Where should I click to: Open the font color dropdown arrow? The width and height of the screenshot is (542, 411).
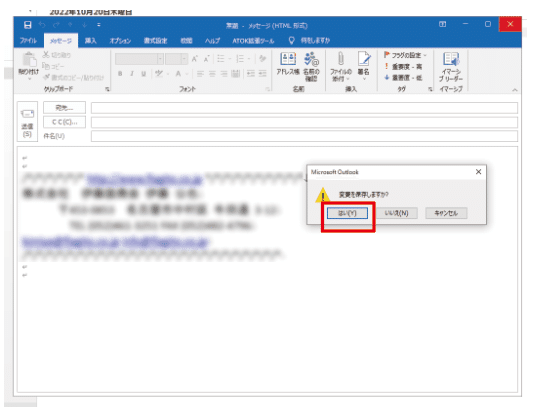click(x=187, y=74)
